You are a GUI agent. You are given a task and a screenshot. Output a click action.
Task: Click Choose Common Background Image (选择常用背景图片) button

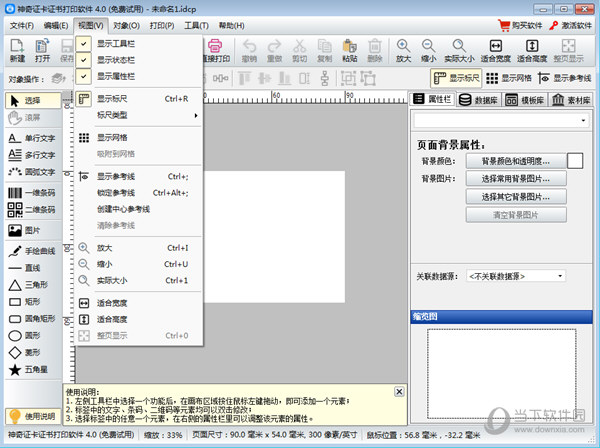[x=516, y=179]
